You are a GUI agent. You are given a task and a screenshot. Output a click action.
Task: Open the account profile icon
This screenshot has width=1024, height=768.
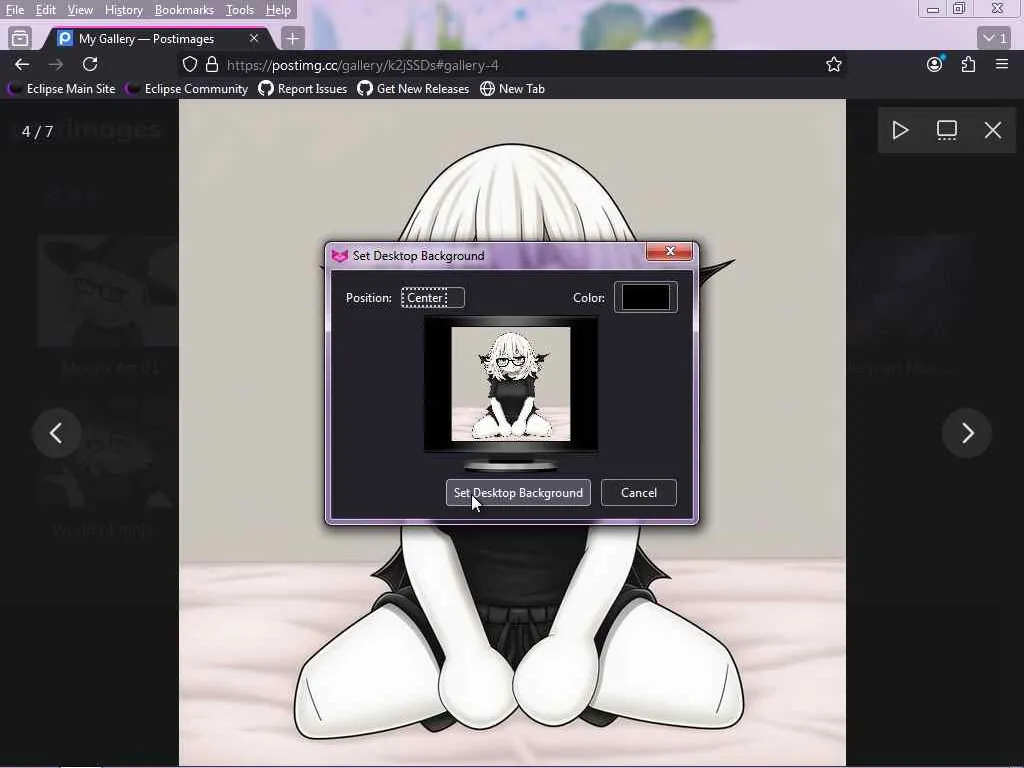point(935,64)
